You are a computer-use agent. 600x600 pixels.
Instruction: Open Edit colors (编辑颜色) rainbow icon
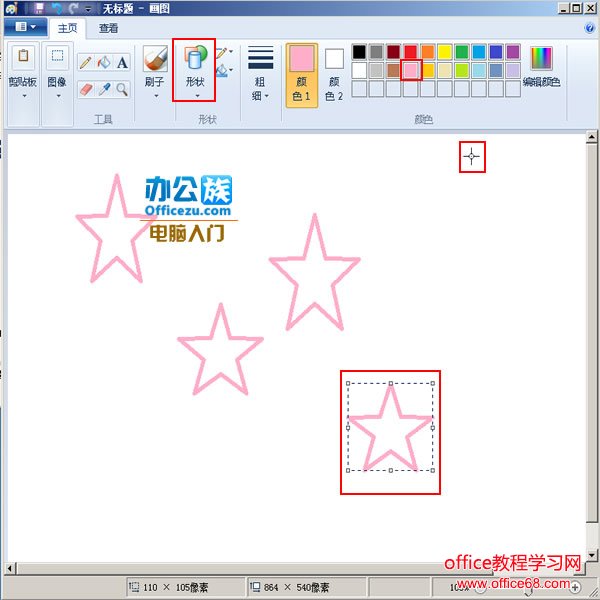point(541,58)
